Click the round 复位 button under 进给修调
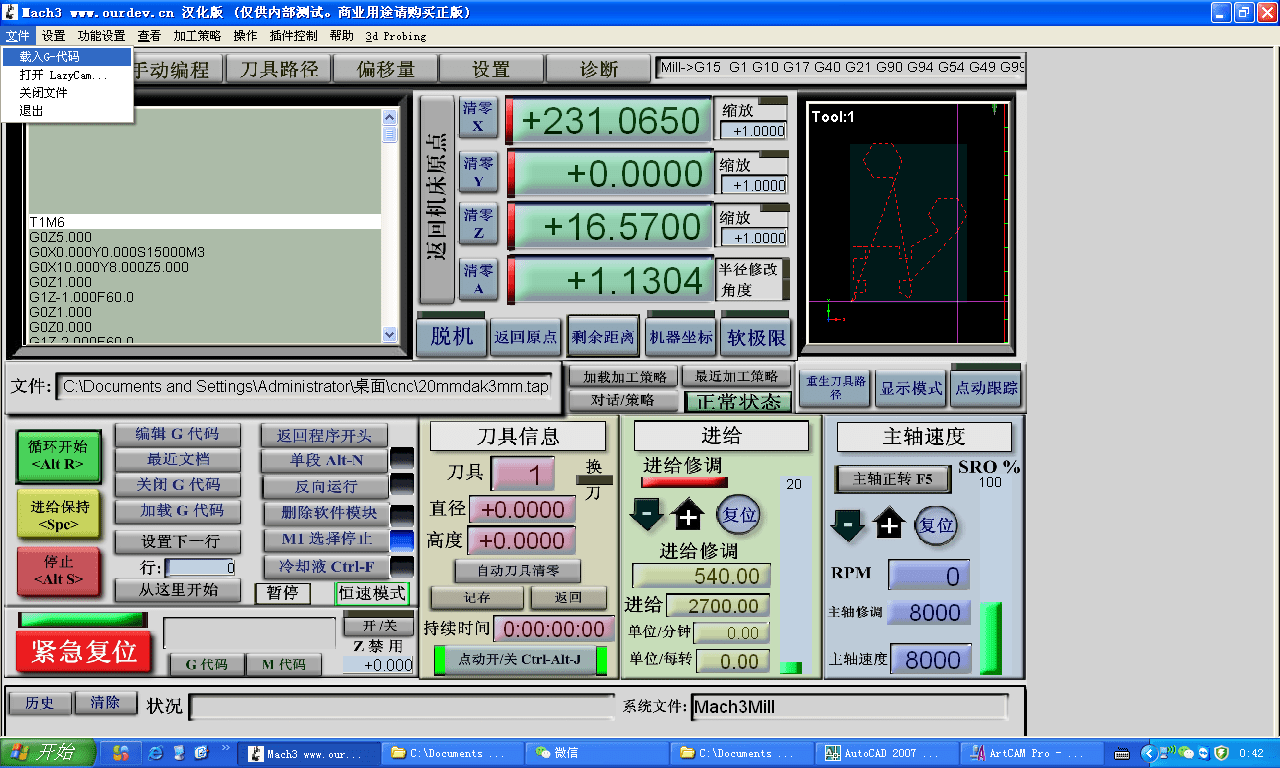 pos(739,516)
